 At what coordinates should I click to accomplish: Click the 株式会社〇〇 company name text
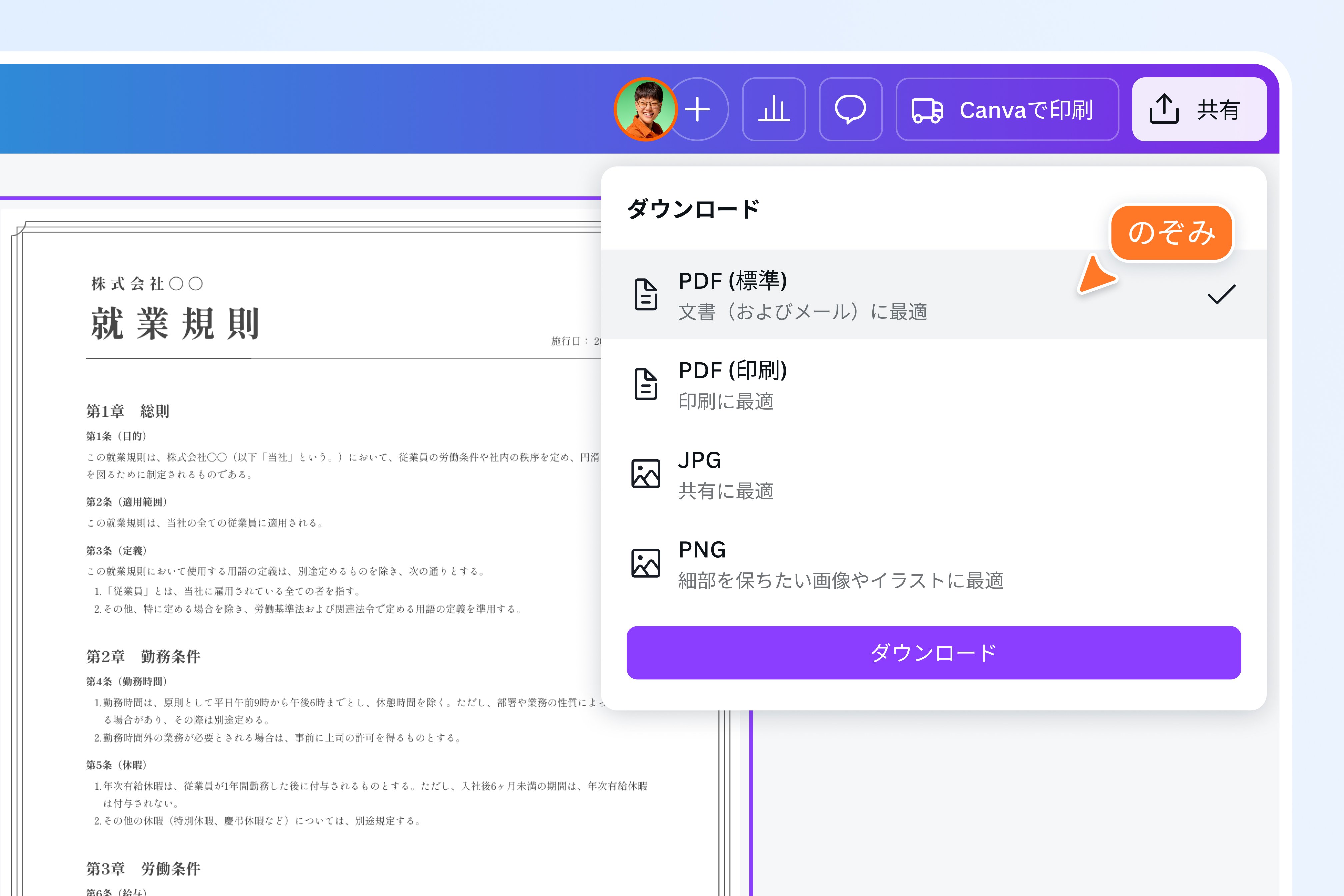[x=147, y=283]
